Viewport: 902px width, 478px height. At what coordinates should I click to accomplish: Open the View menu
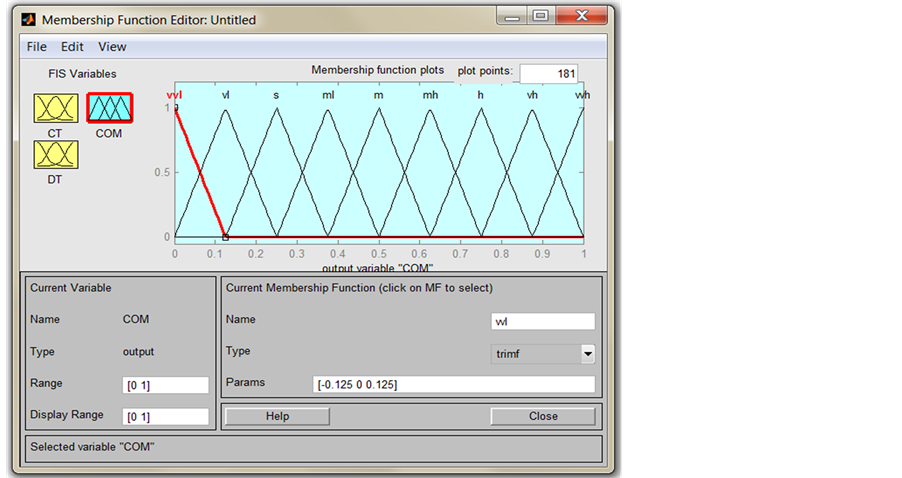click(x=112, y=47)
